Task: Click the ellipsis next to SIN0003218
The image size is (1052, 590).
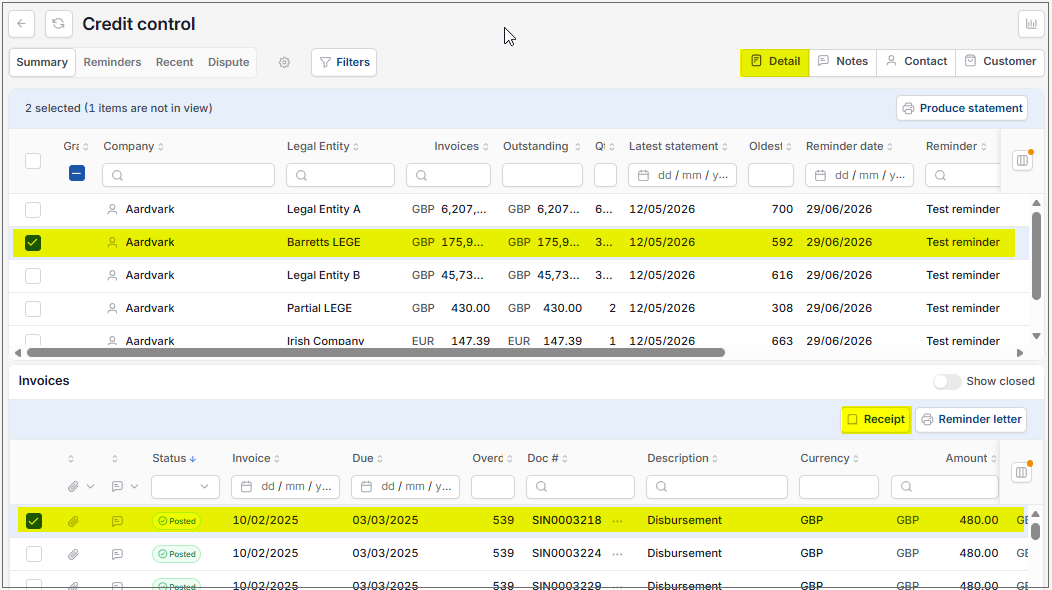Action: pyautogui.click(x=617, y=521)
